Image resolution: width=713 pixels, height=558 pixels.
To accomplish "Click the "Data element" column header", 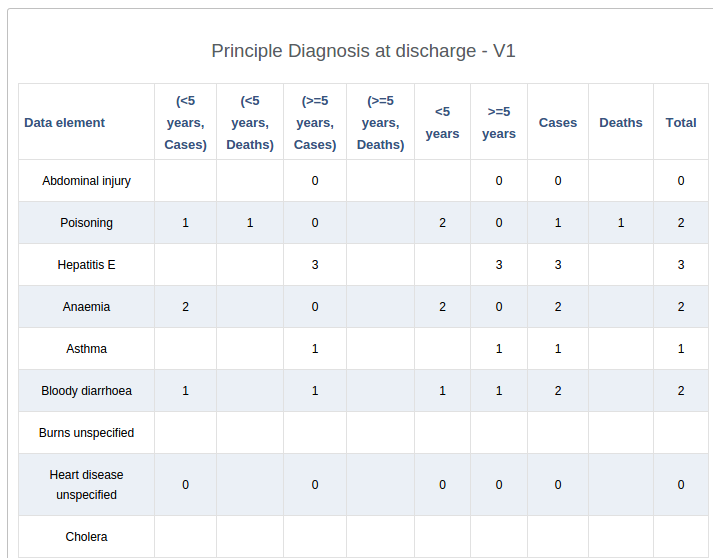I will pos(65,123).
